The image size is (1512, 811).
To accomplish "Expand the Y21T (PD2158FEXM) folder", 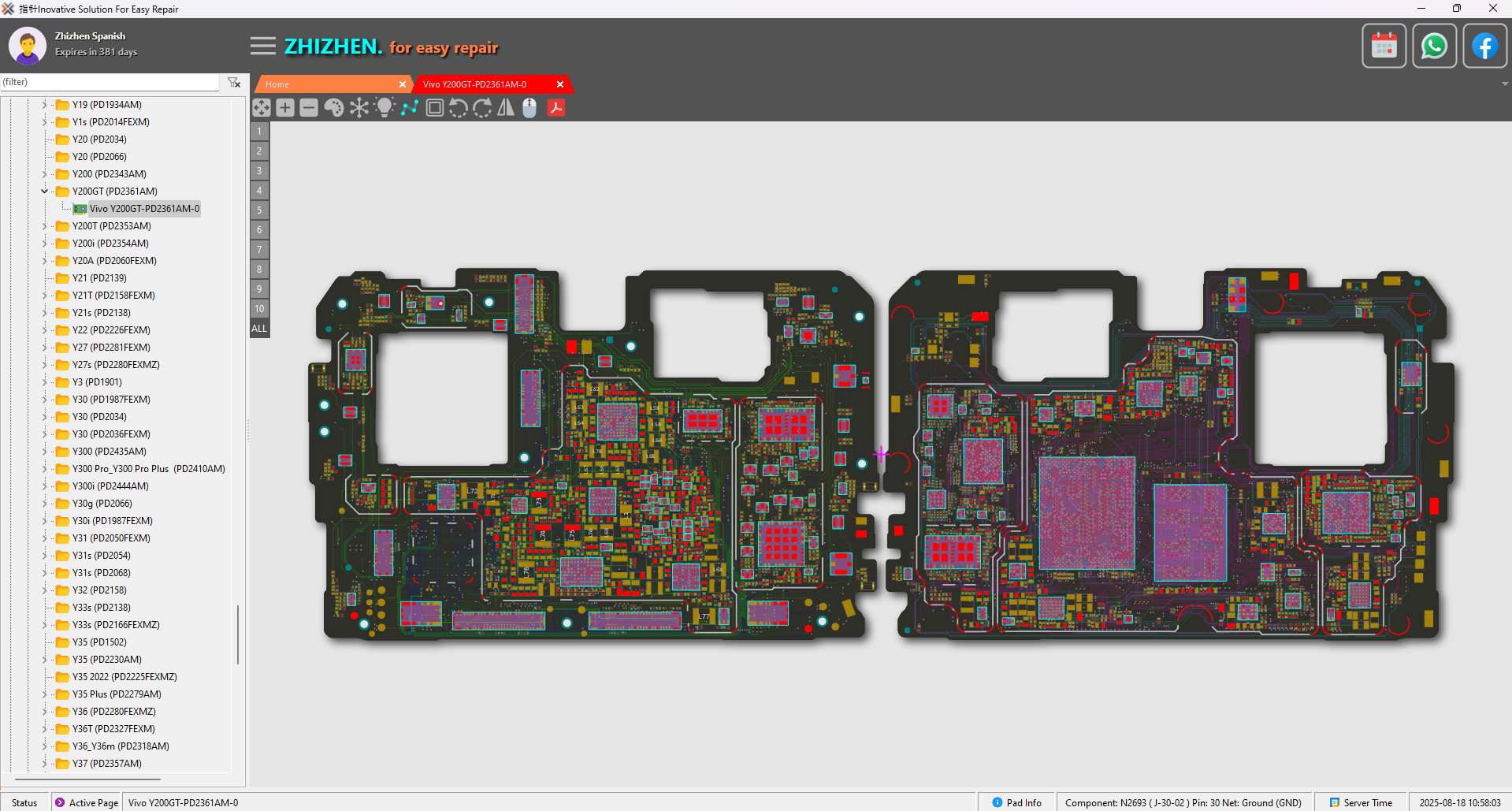I will 44,295.
